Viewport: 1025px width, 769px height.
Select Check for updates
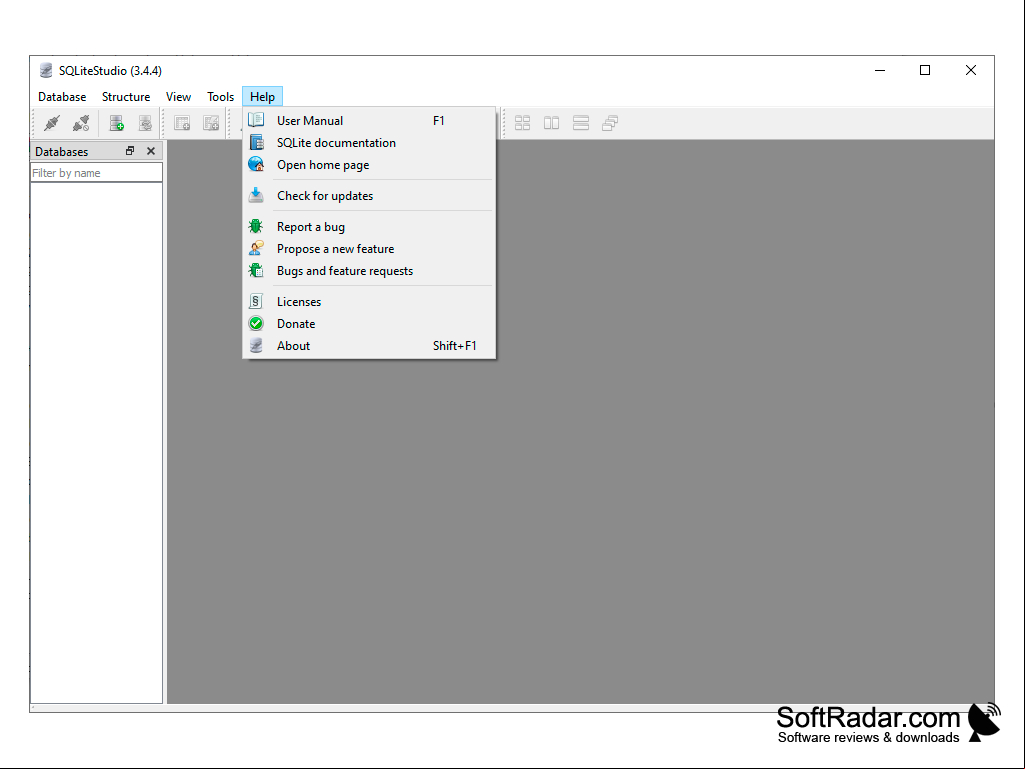pos(369,196)
